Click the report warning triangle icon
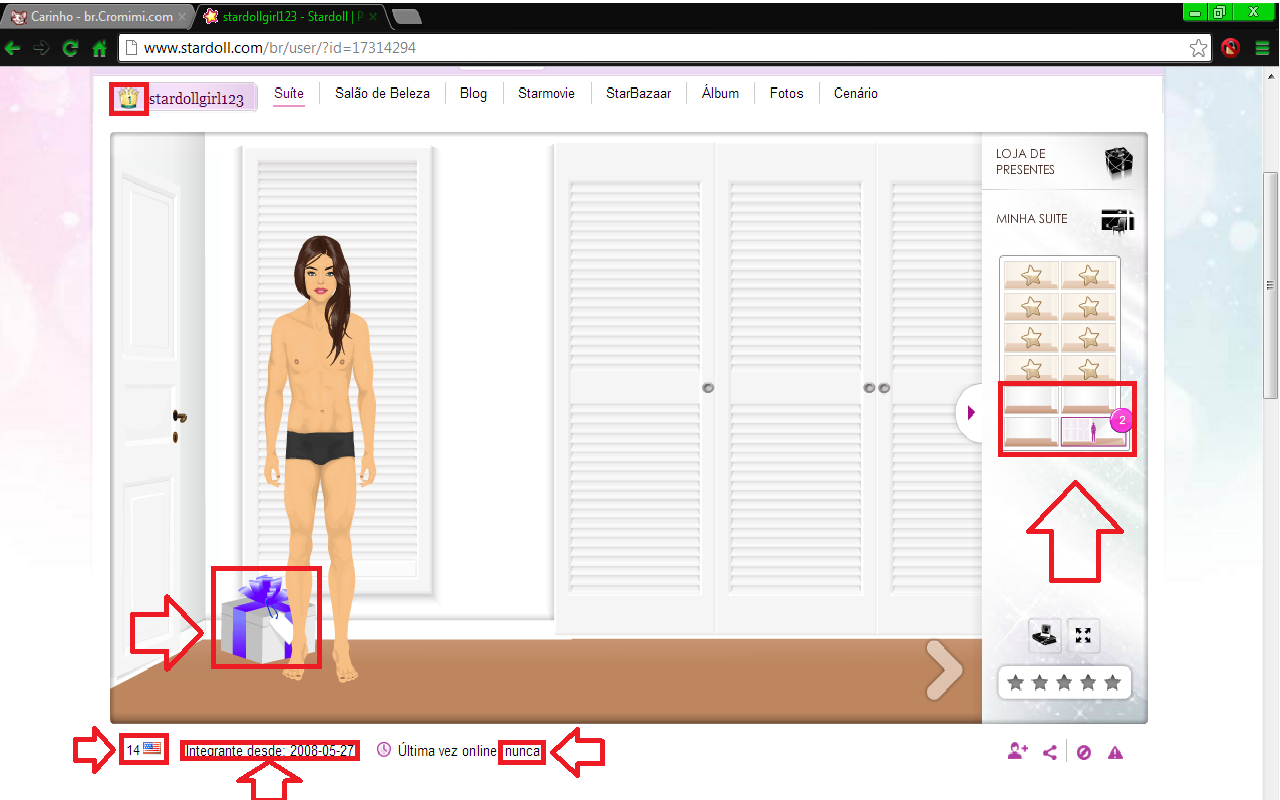 click(x=1115, y=752)
